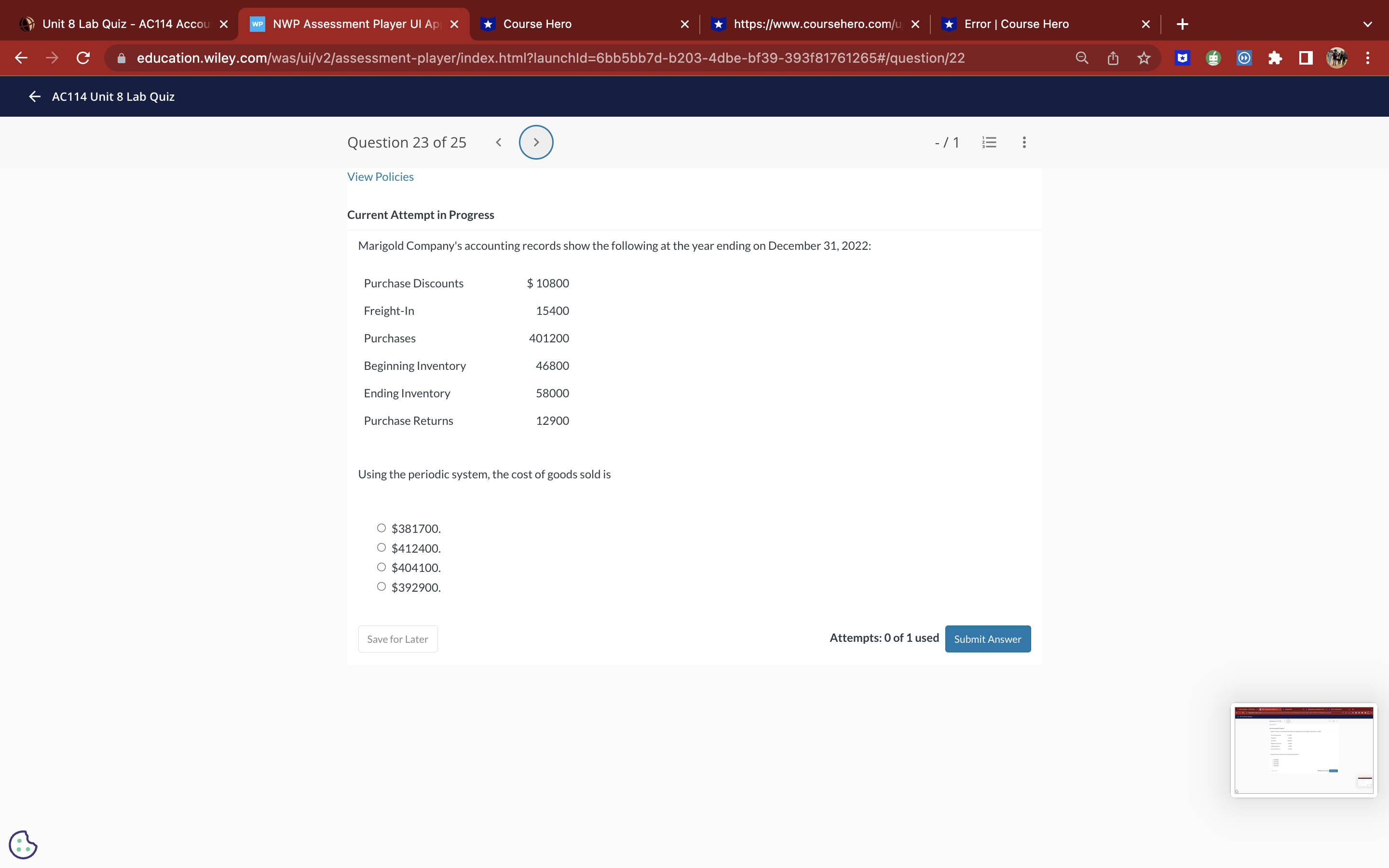Image resolution: width=1389 pixels, height=868 pixels.
Task: Go to the previous question chevron
Action: click(x=499, y=142)
